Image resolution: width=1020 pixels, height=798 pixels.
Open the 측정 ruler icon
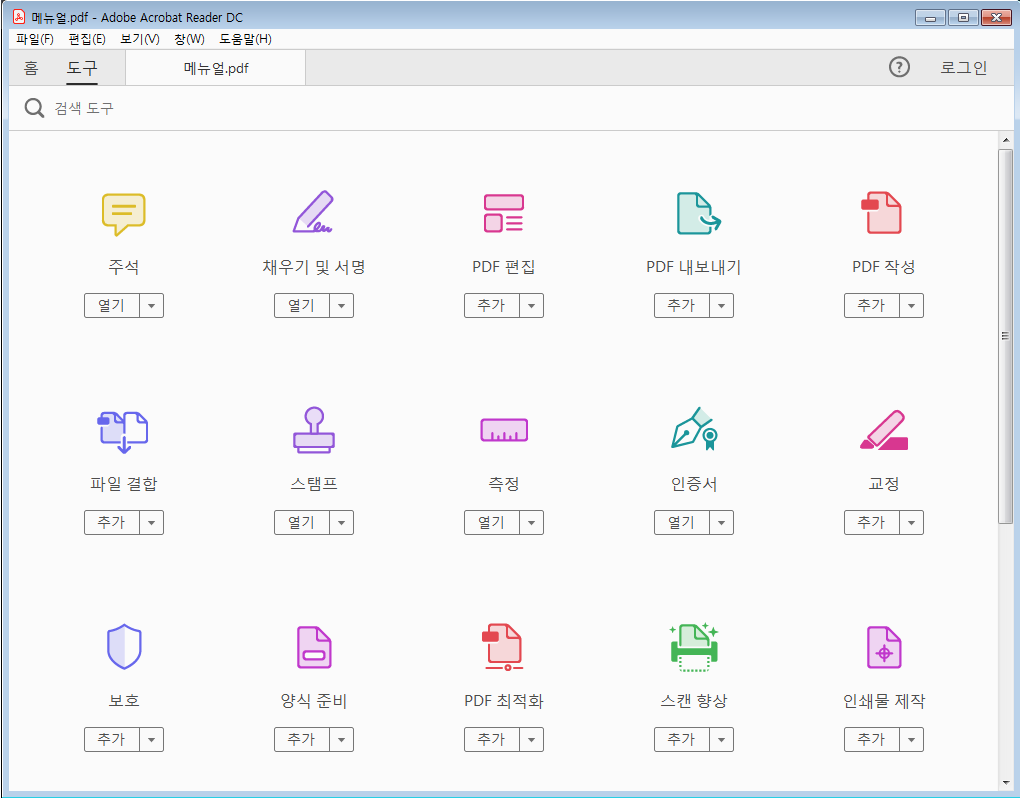(x=504, y=430)
